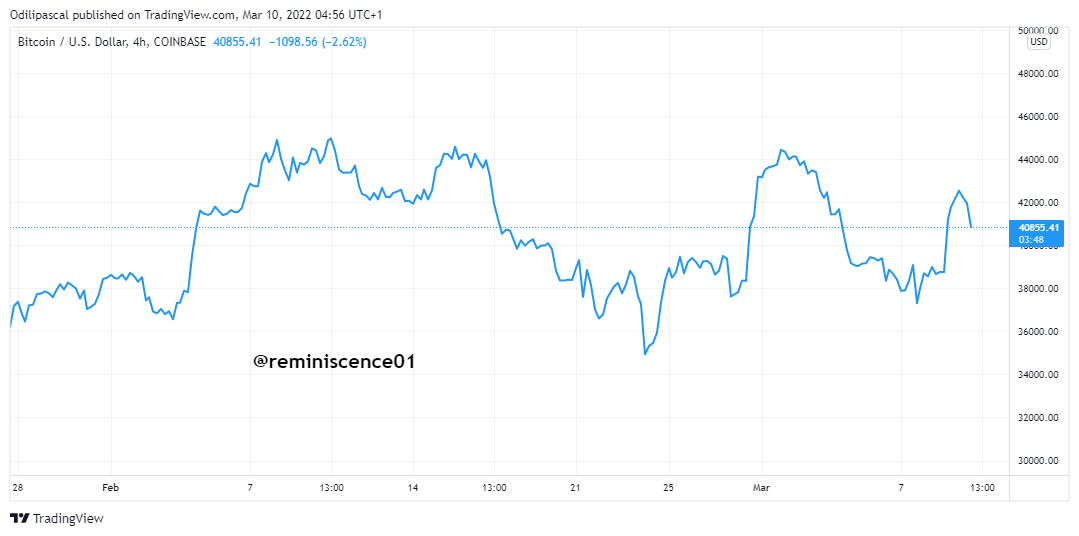This screenshot has width=1079, height=536.
Task: Click the 44000.00 price axis label
Action: coord(1038,160)
